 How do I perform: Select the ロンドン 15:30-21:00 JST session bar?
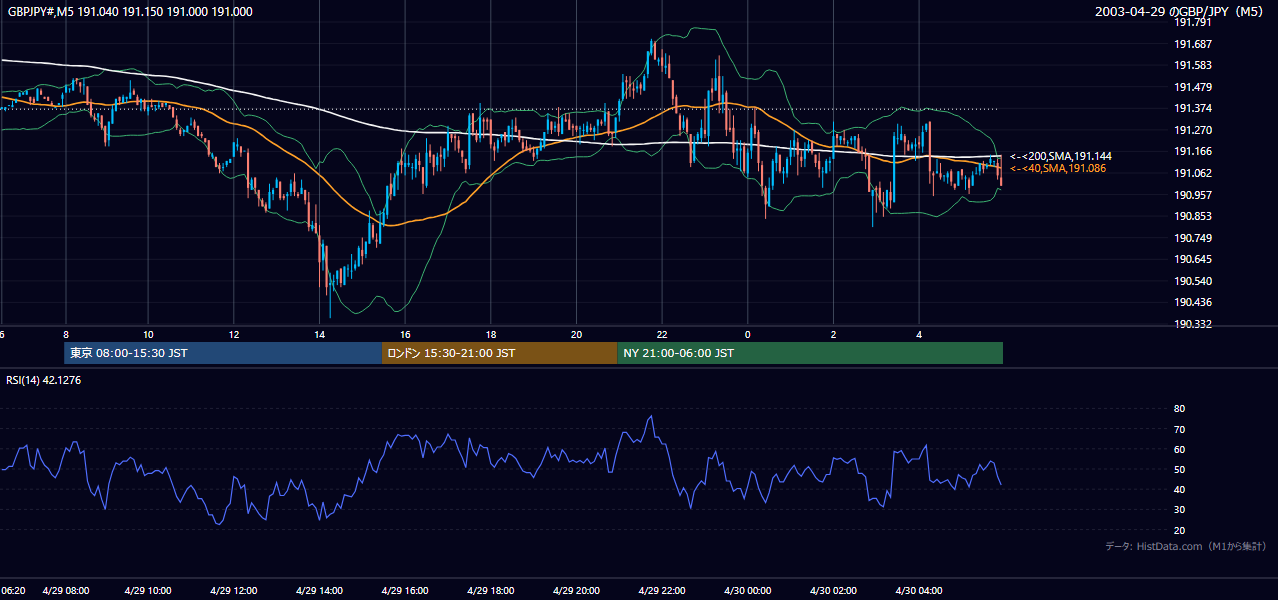[x=499, y=353]
